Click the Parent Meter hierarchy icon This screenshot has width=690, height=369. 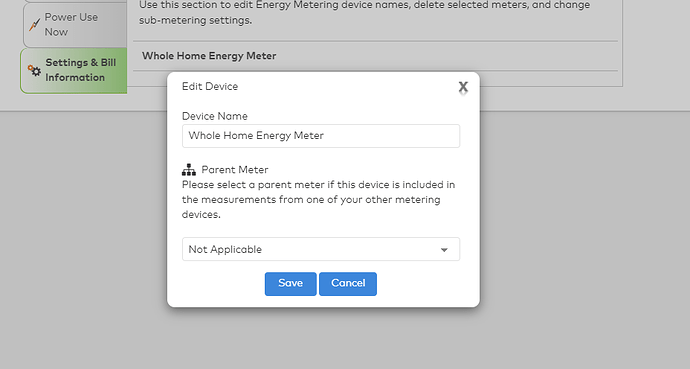[189, 170]
